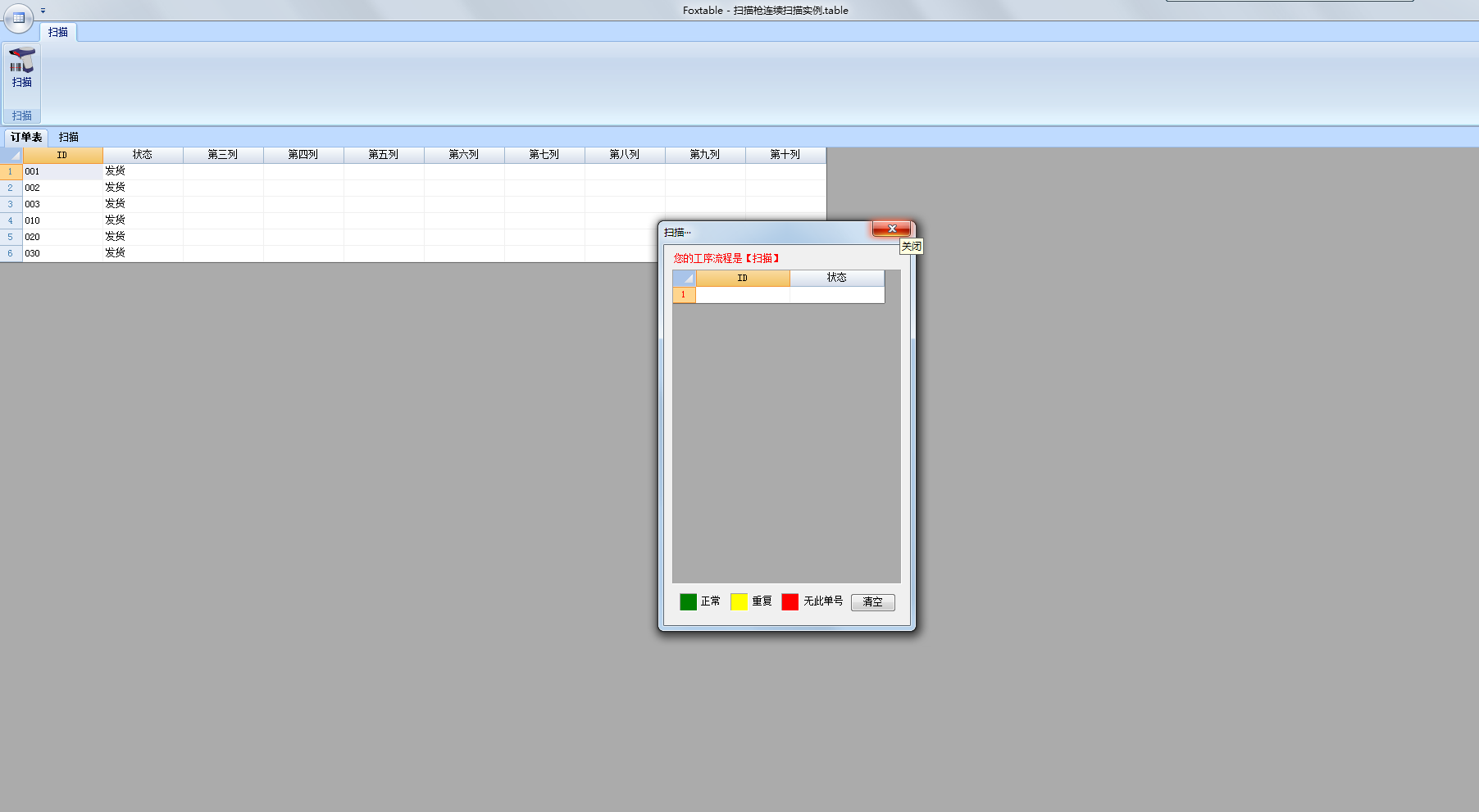The width and height of the screenshot is (1479, 812).
Task: Expand the quick access toolbar dropdown arrow
Action: [43, 11]
